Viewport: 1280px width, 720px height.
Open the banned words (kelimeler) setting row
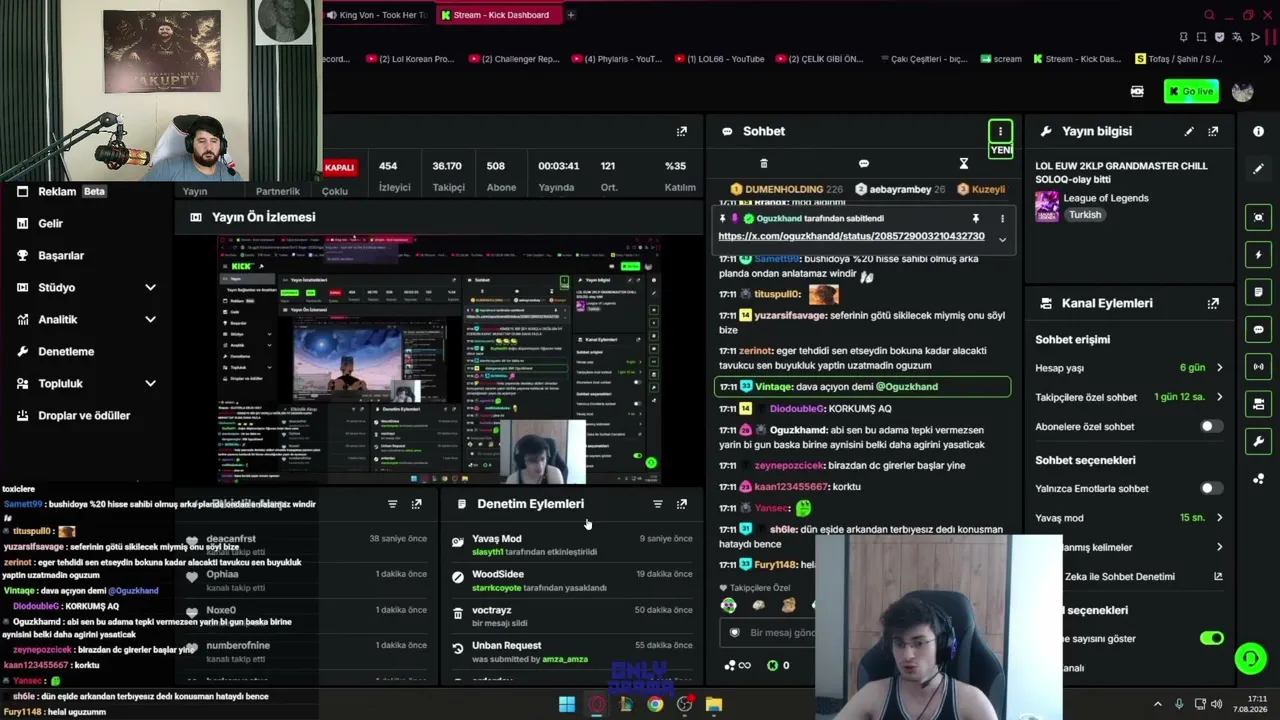pyautogui.click(x=1143, y=547)
